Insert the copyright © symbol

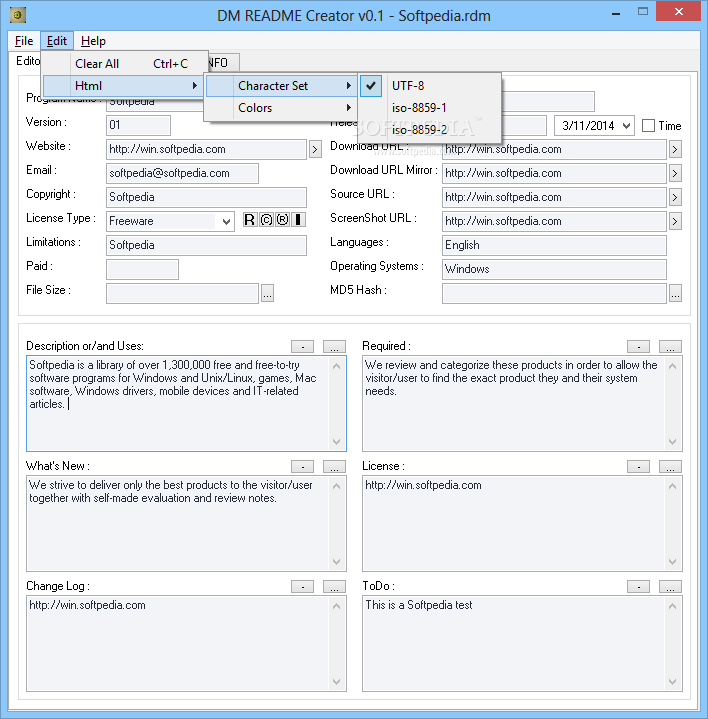click(x=266, y=220)
